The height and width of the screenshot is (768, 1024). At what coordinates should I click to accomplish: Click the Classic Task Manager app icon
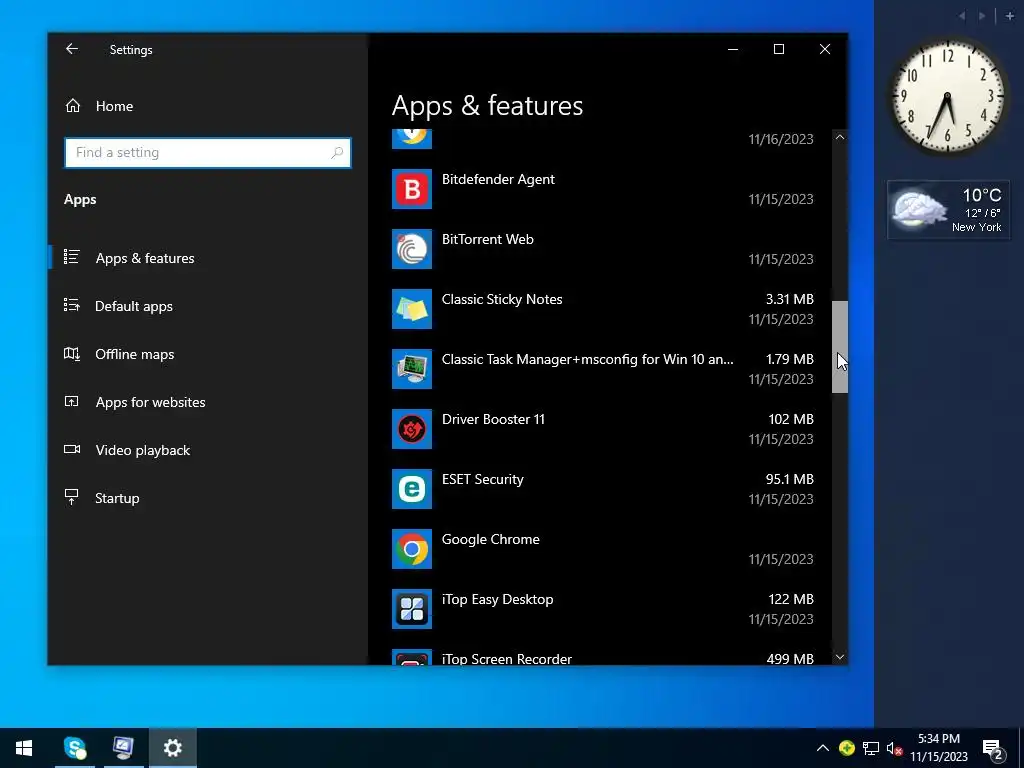411,369
